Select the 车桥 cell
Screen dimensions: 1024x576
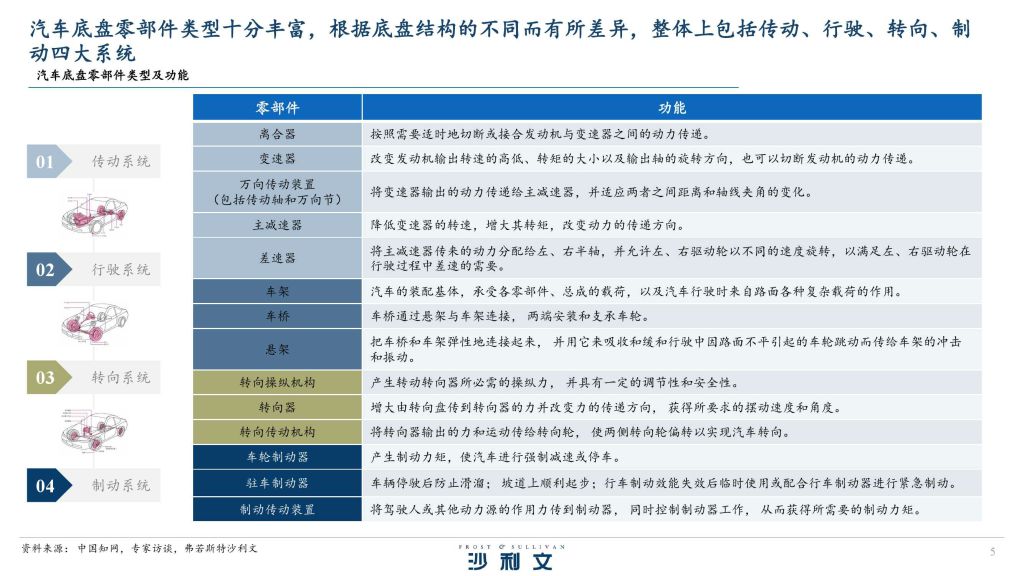[x=278, y=316]
